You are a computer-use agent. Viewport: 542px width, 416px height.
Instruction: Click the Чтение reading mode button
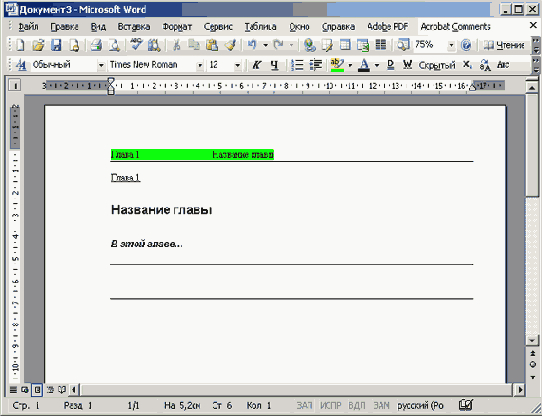click(504, 45)
